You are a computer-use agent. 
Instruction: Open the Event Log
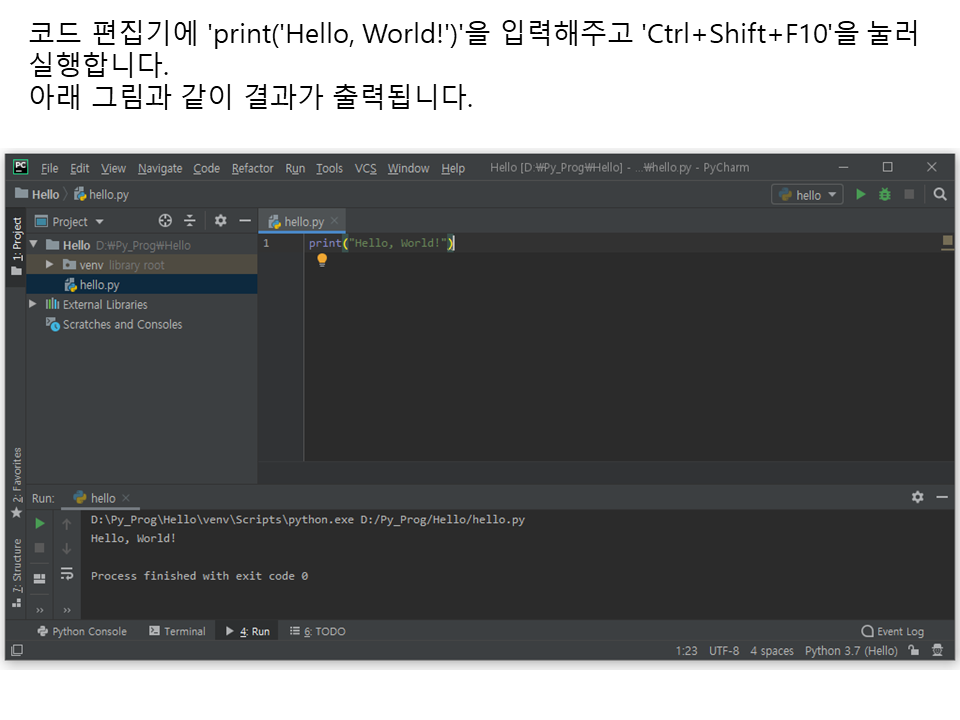[x=892, y=631]
